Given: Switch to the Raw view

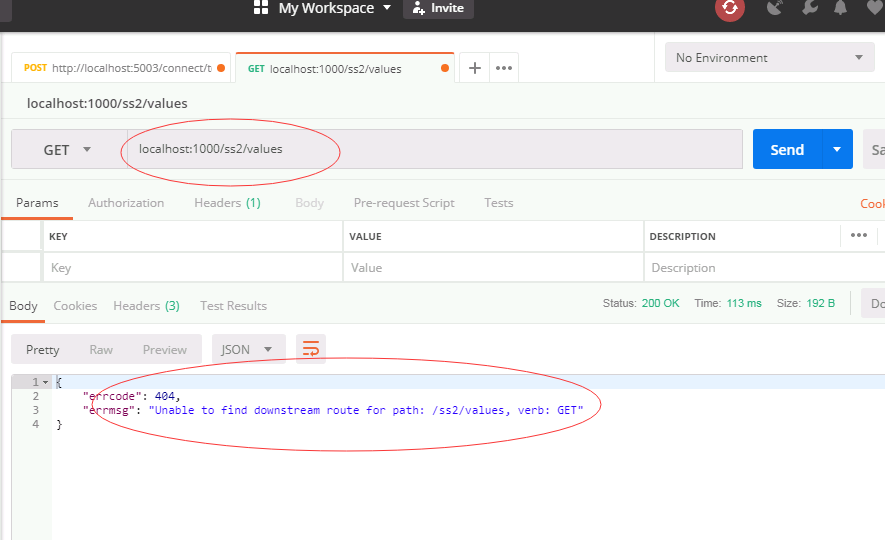Looking at the screenshot, I should pos(101,350).
